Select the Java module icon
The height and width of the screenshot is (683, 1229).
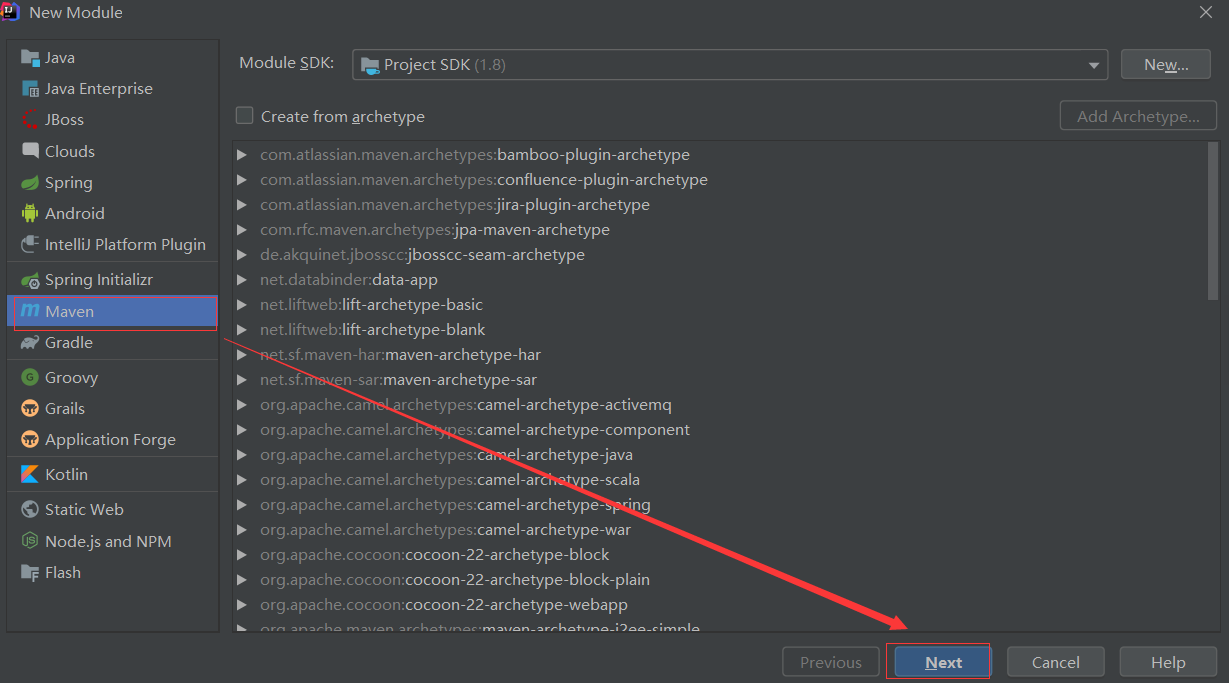click(x=29, y=58)
